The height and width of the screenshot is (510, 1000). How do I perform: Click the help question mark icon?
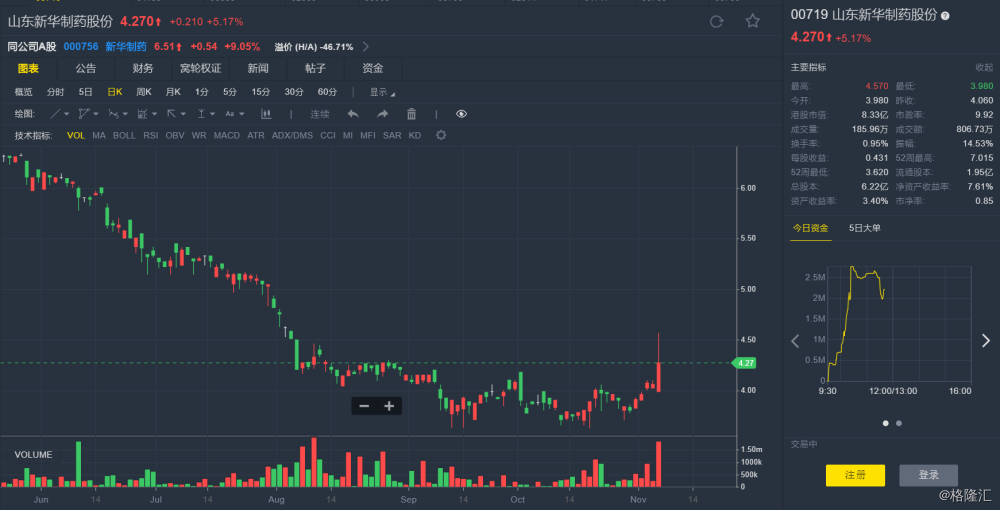[946, 16]
